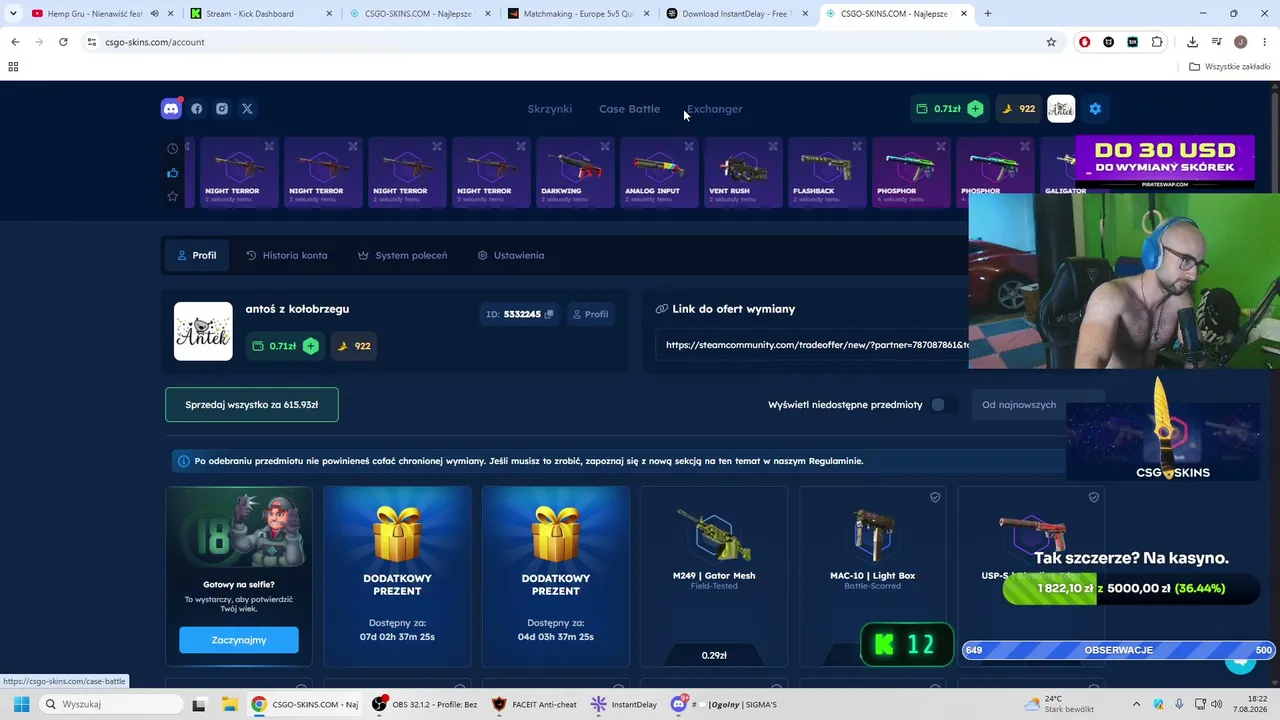The width and height of the screenshot is (1280, 720).
Task: Click the shield check icon on USP-S card
Action: click(x=1094, y=497)
